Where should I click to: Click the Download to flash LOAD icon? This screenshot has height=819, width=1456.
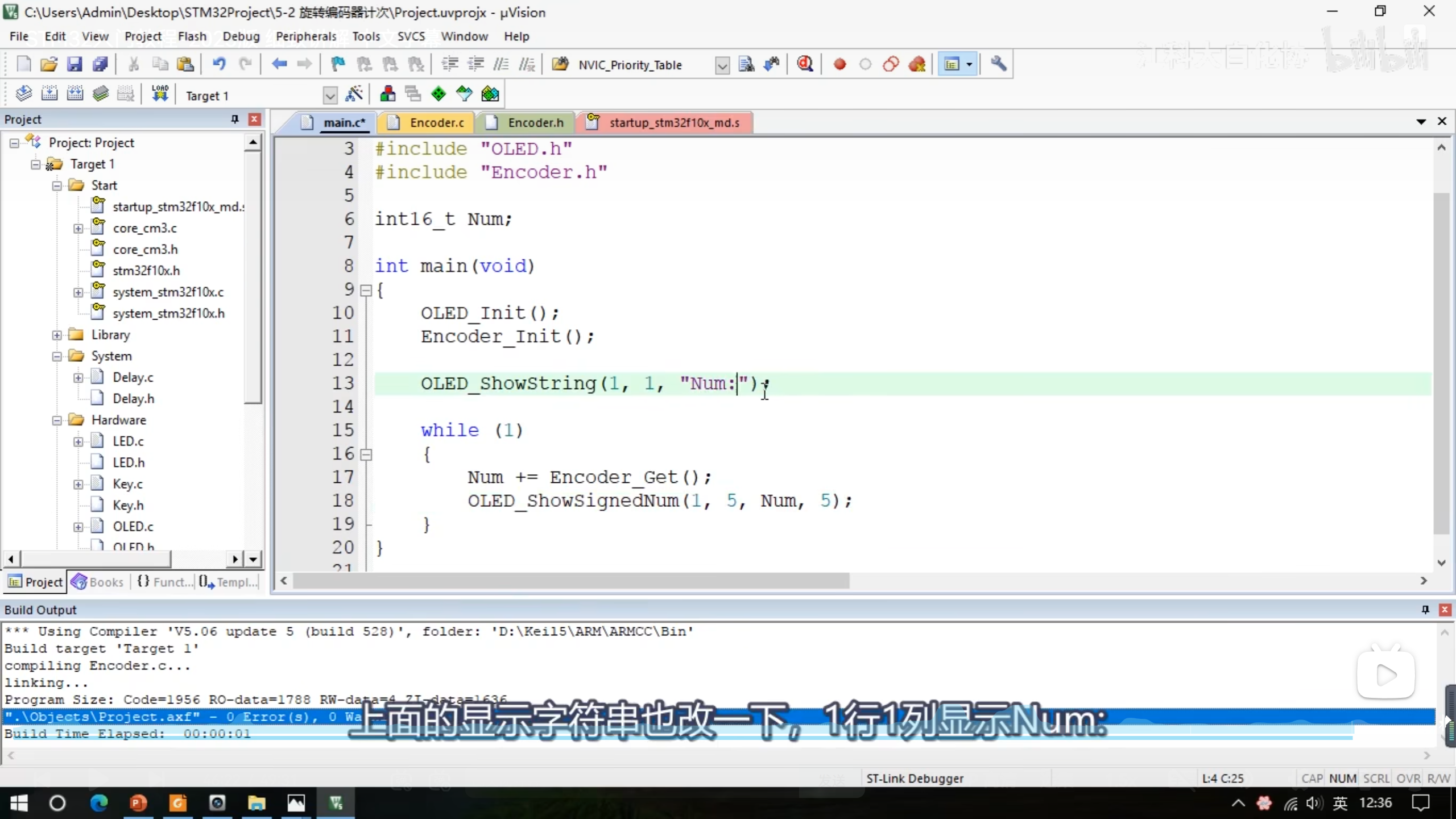point(160,94)
